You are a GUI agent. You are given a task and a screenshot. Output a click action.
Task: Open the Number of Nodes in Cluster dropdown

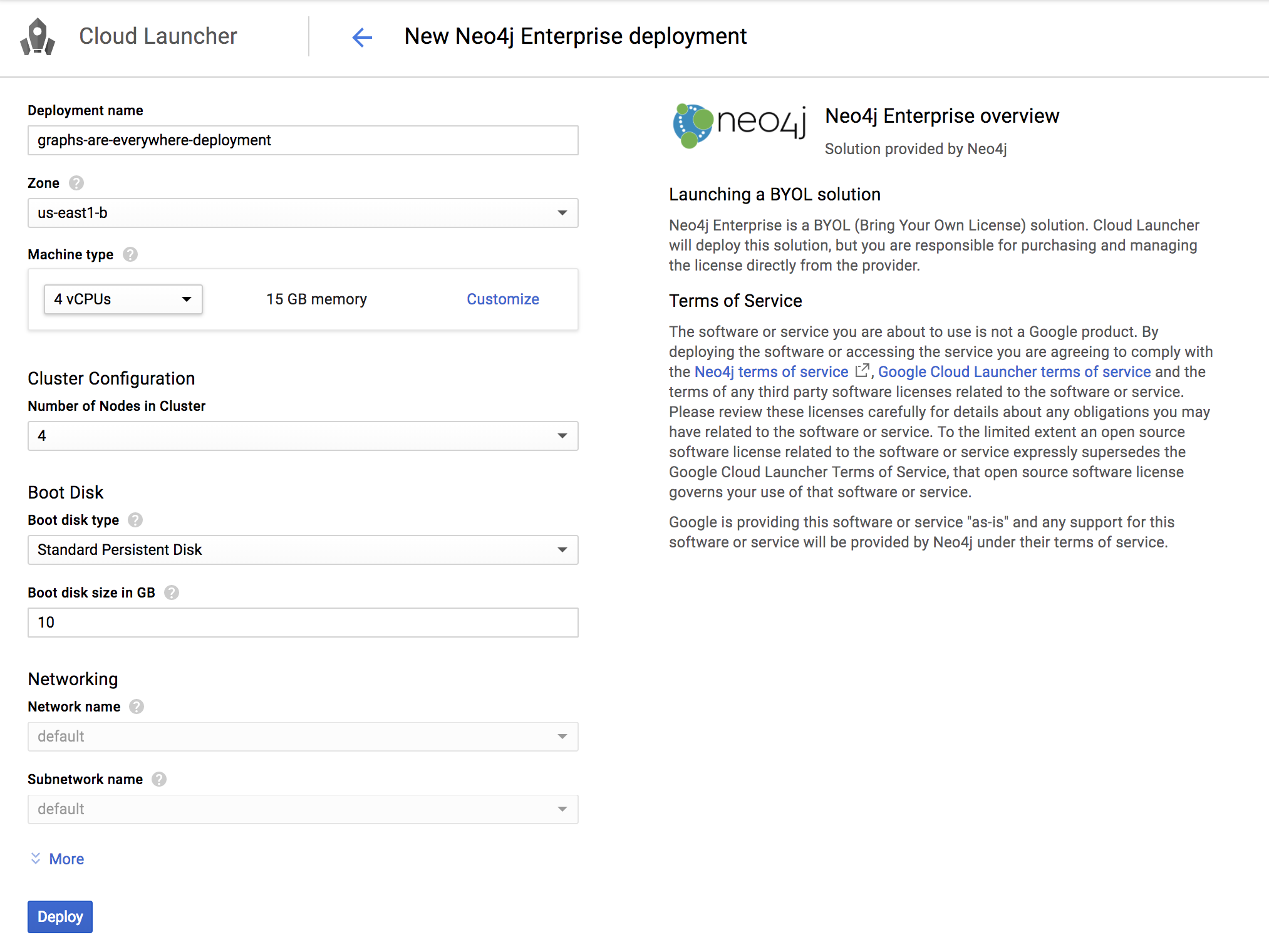(303, 436)
